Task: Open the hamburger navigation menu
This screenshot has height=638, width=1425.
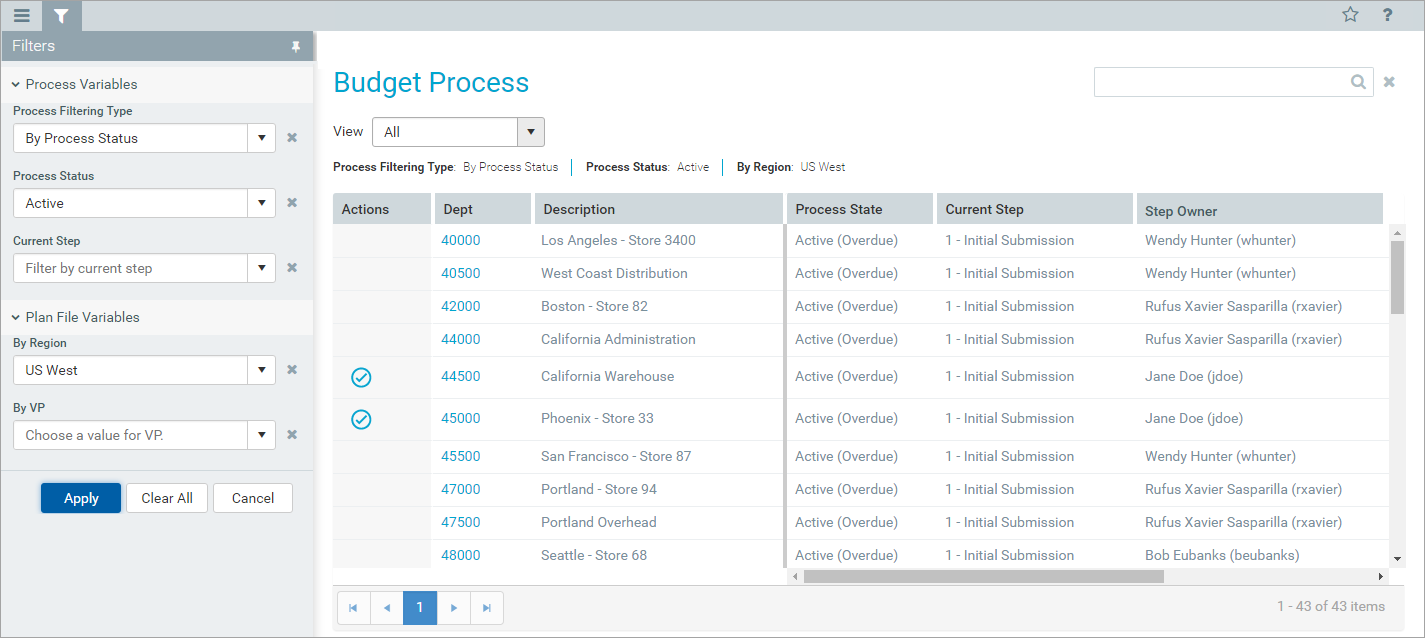Action: [x=21, y=16]
